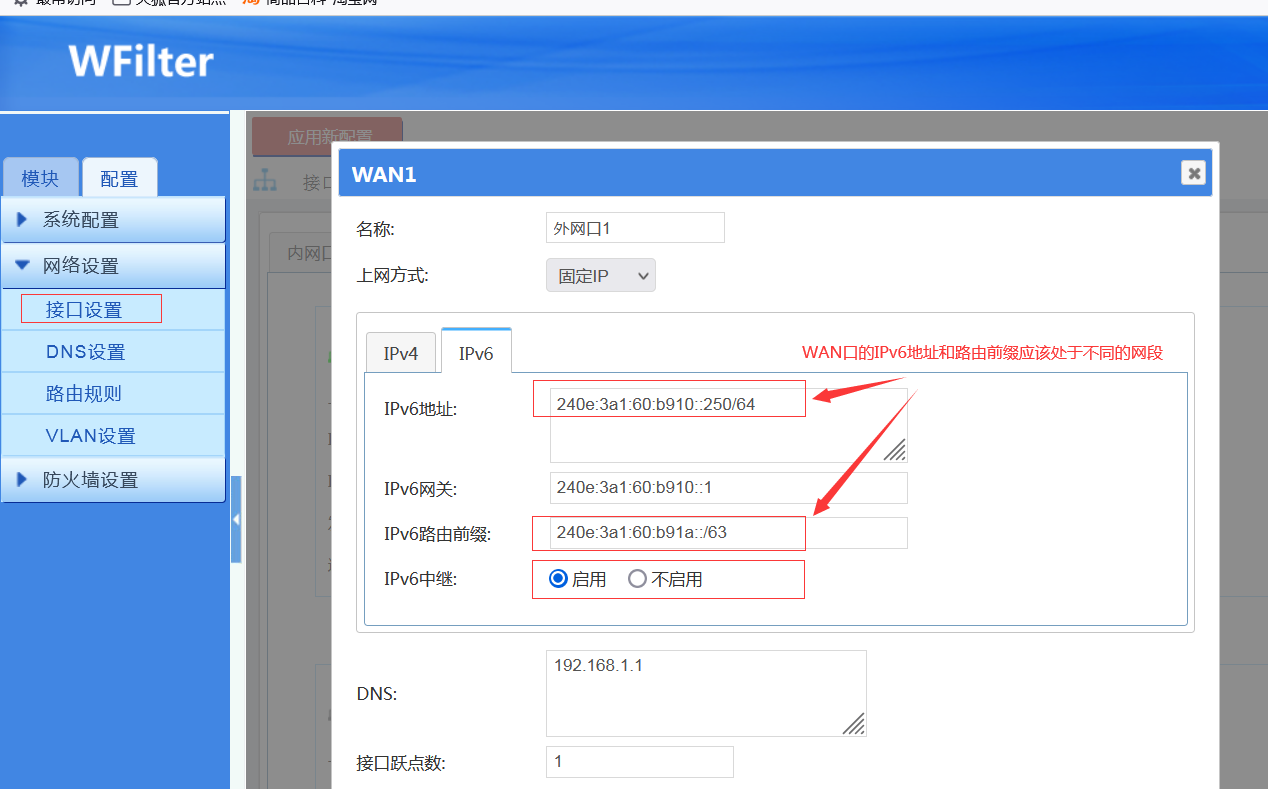Open VLAN设置 in the sidebar
The width and height of the screenshot is (1268, 789).
(x=90, y=436)
